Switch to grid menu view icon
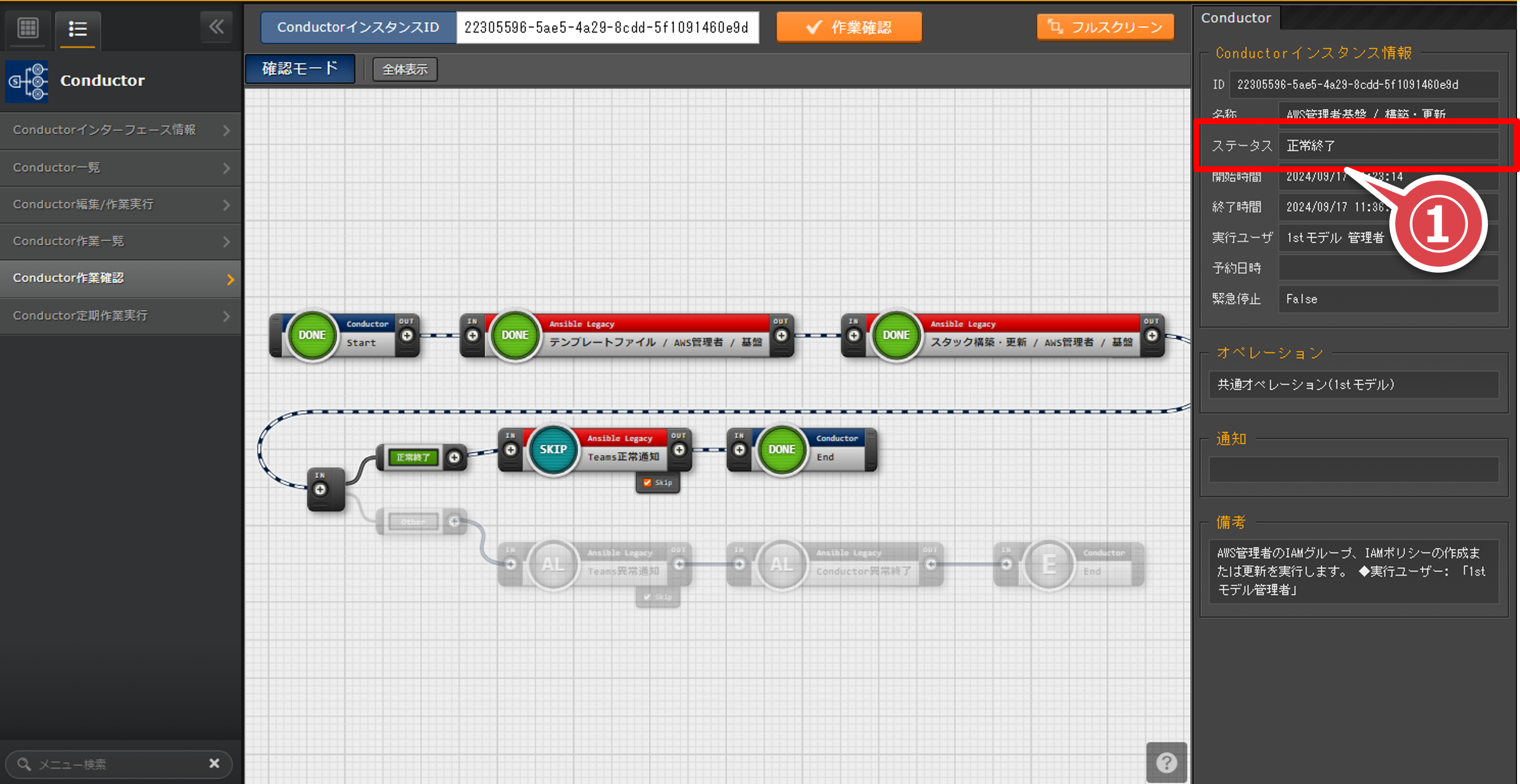 point(28,28)
